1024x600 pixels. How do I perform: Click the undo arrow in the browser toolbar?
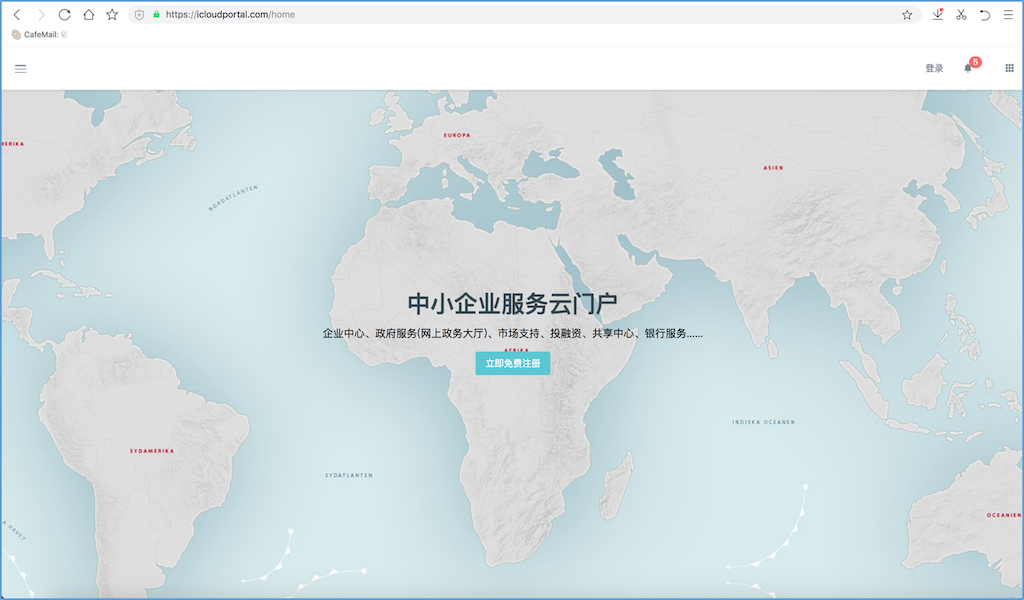tap(985, 14)
